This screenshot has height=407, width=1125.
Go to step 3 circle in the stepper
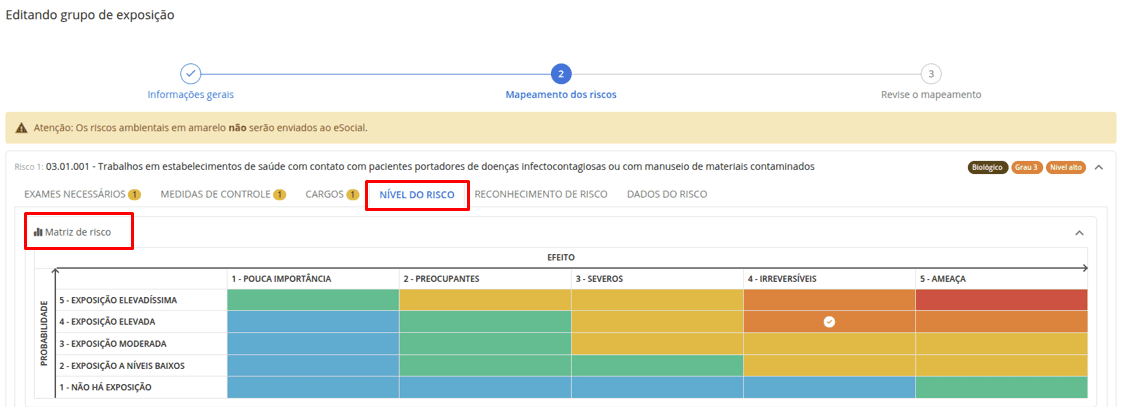click(x=931, y=74)
